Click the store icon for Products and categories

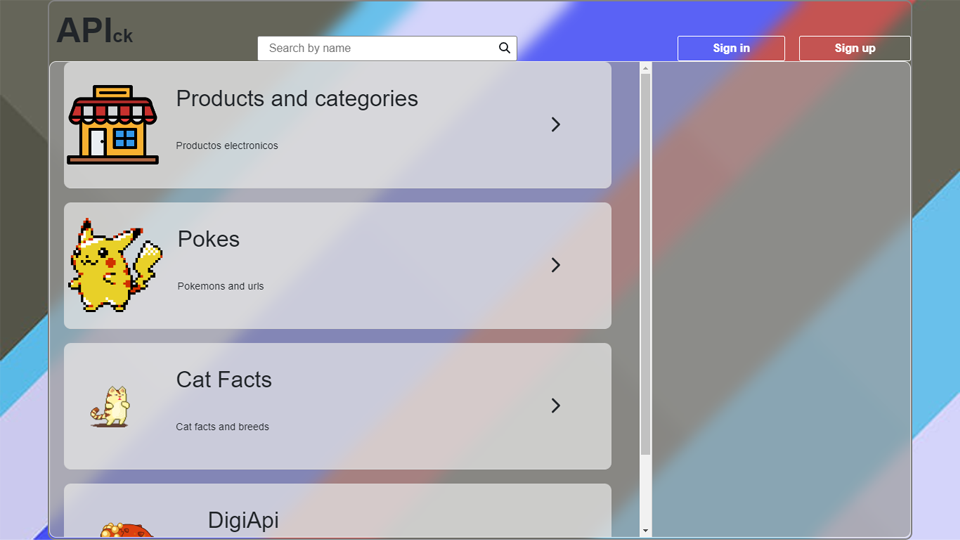tap(113, 125)
